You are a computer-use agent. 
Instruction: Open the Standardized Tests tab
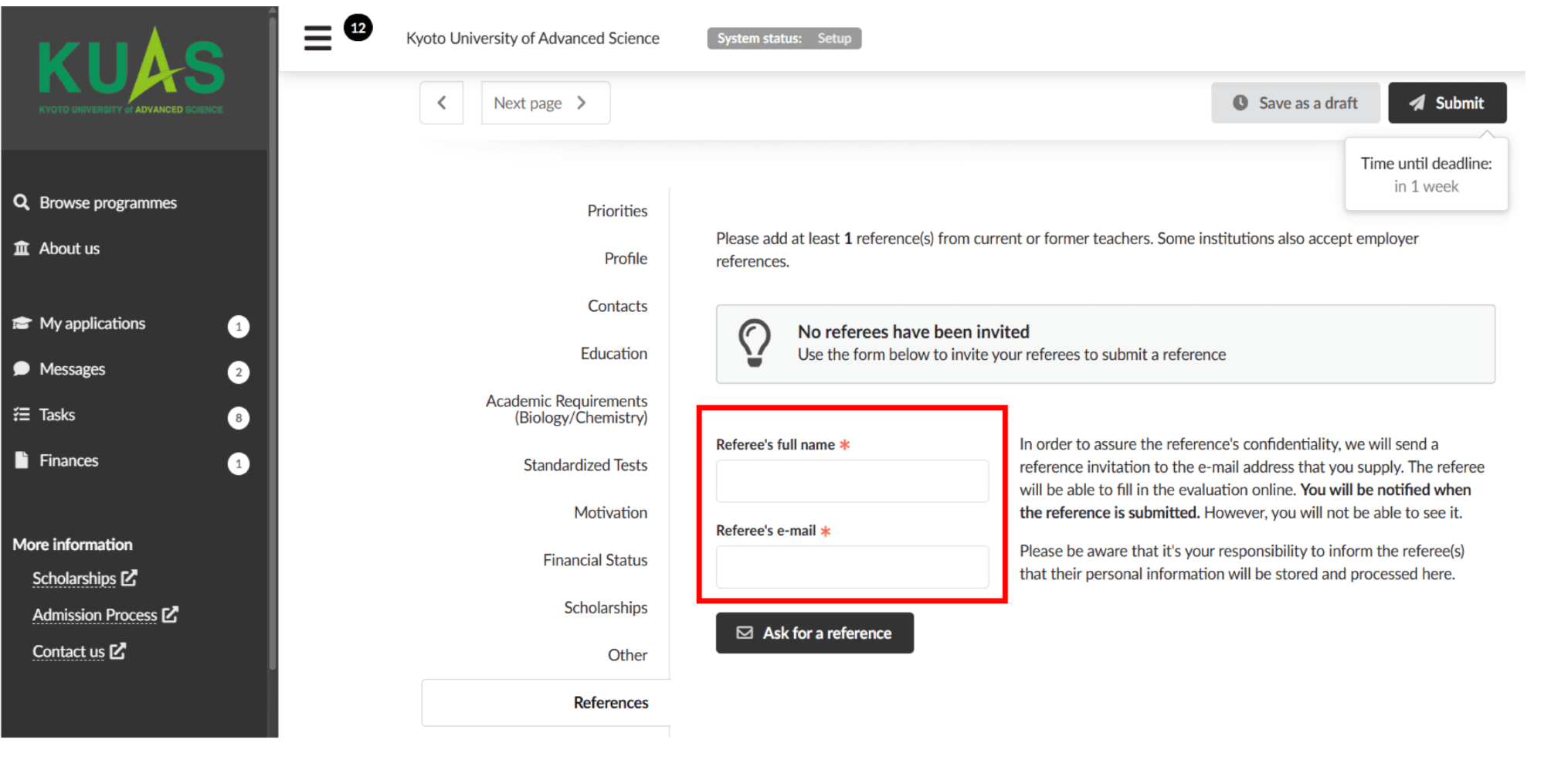point(585,465)
